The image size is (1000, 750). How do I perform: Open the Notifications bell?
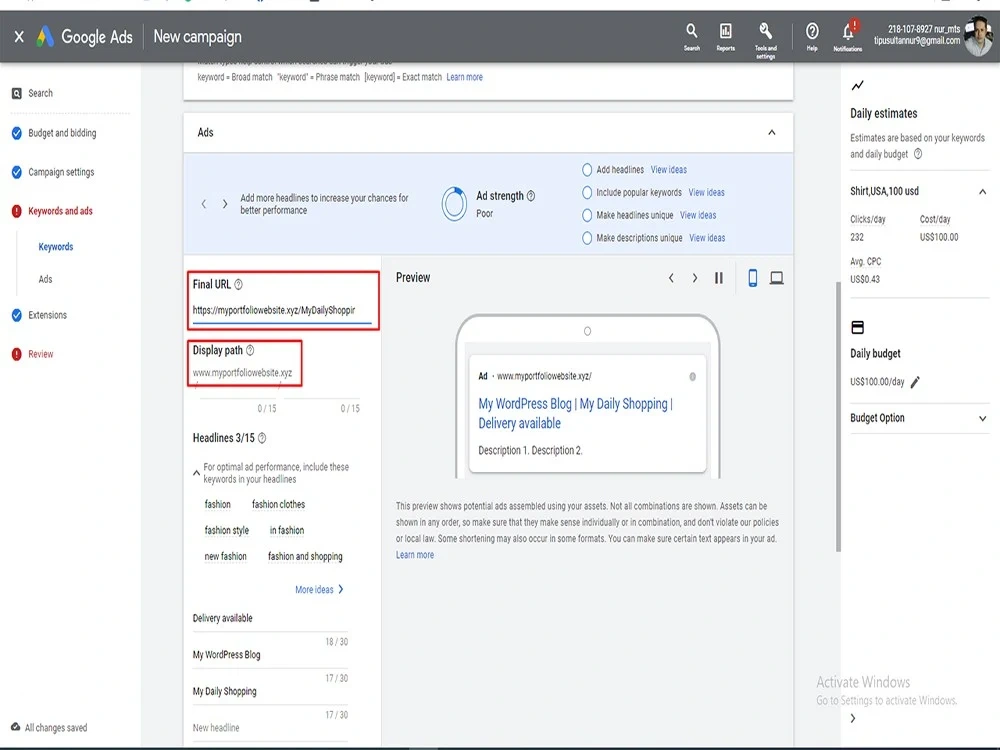pos(848,36)
